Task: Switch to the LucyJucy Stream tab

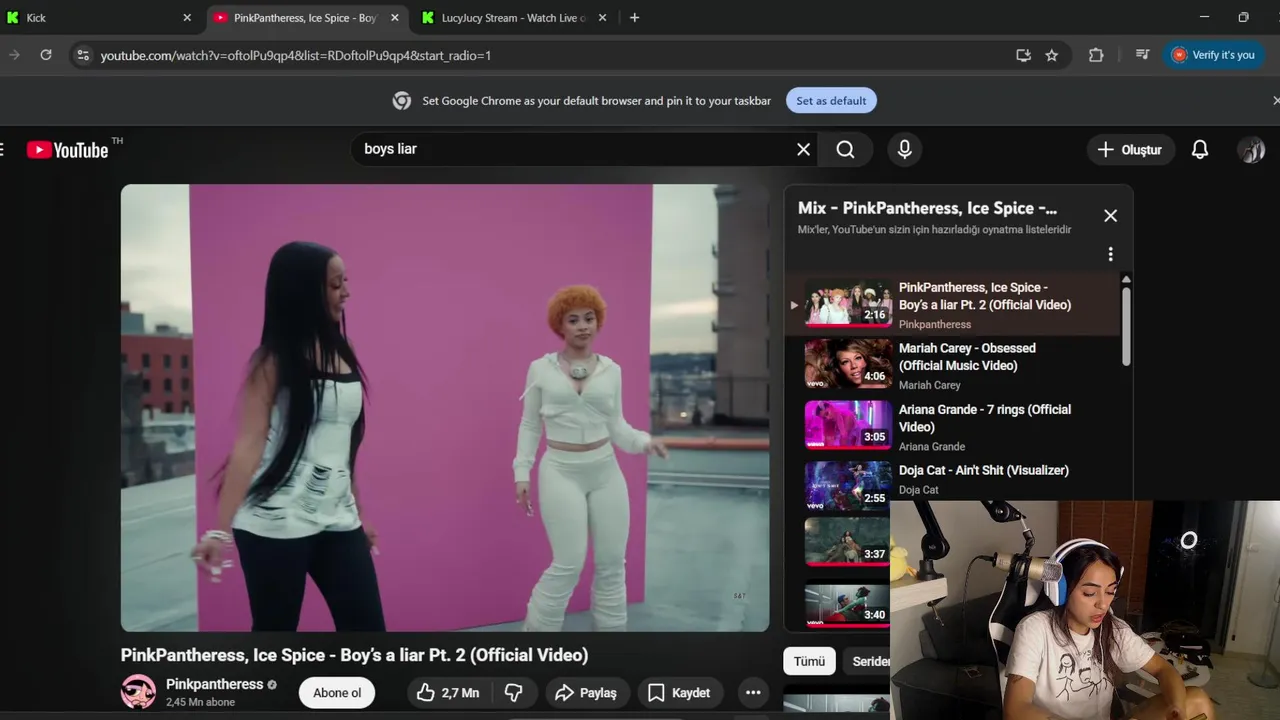Action: coord(513,18)
